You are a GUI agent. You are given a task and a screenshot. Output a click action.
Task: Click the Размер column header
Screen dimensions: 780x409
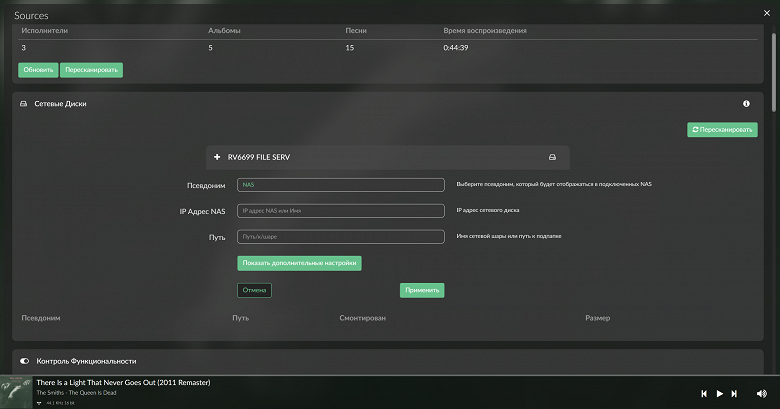pyautogui.click(x=597, y=318)
